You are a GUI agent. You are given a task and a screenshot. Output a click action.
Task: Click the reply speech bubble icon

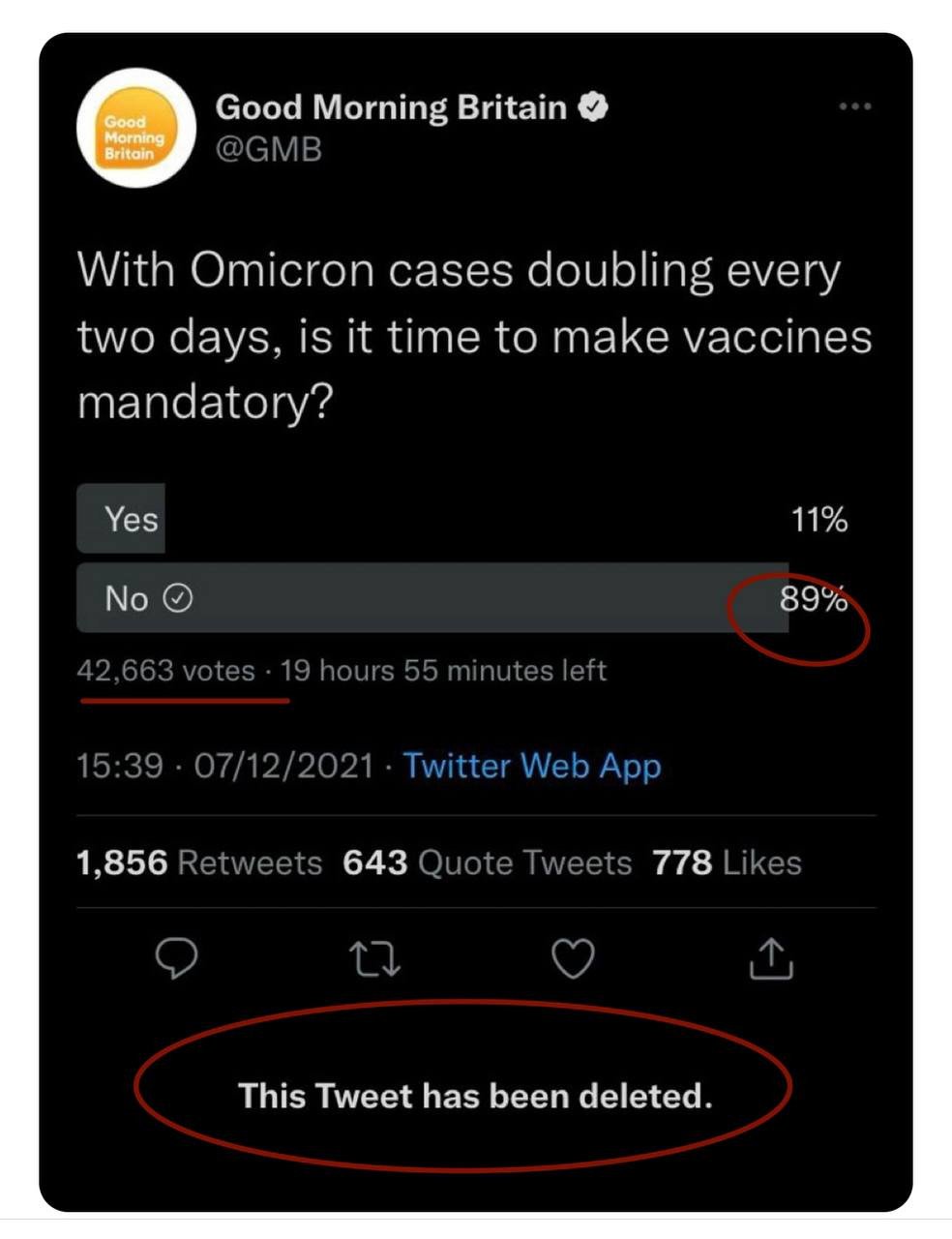pyautogui.click(x=177, y=958)
